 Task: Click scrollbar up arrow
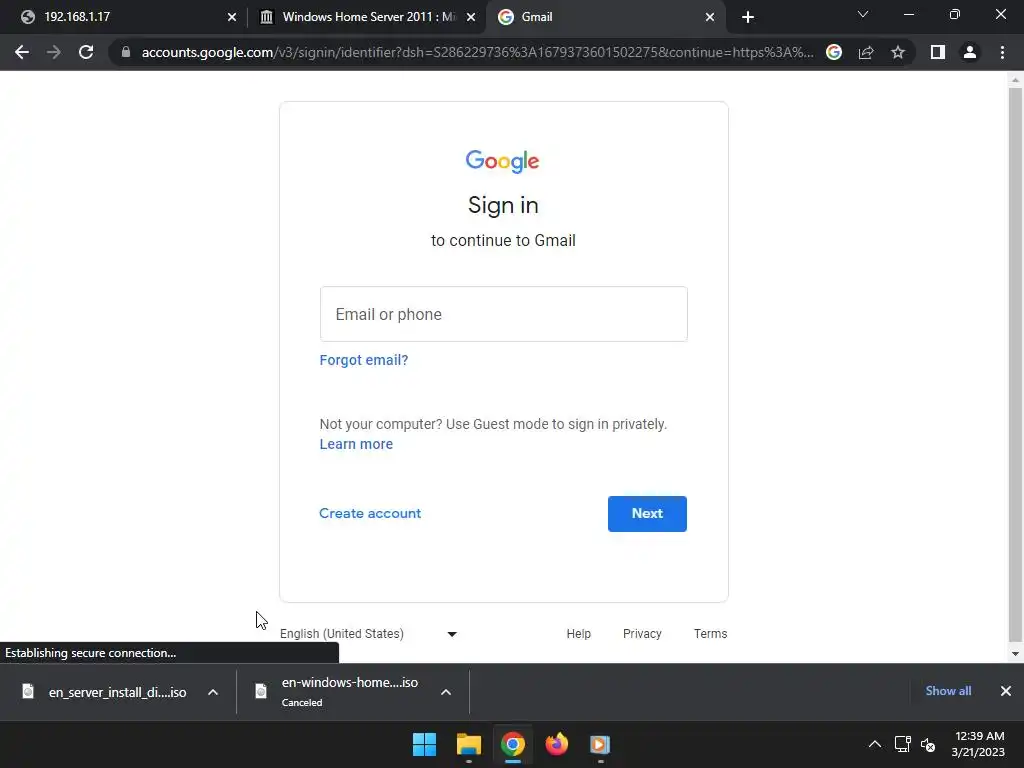point(1015,80)
